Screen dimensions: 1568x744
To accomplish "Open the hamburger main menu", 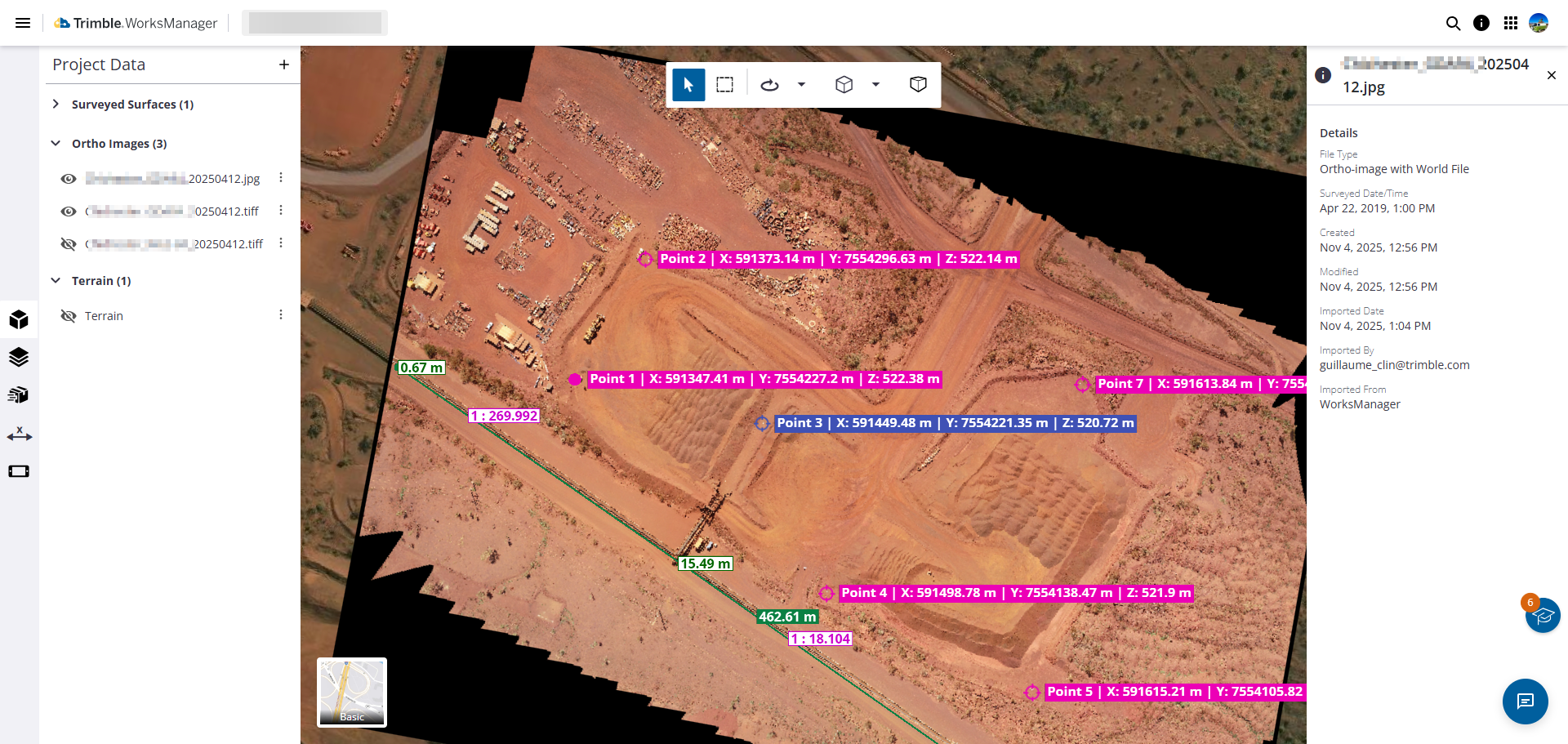I will (23, 23).
